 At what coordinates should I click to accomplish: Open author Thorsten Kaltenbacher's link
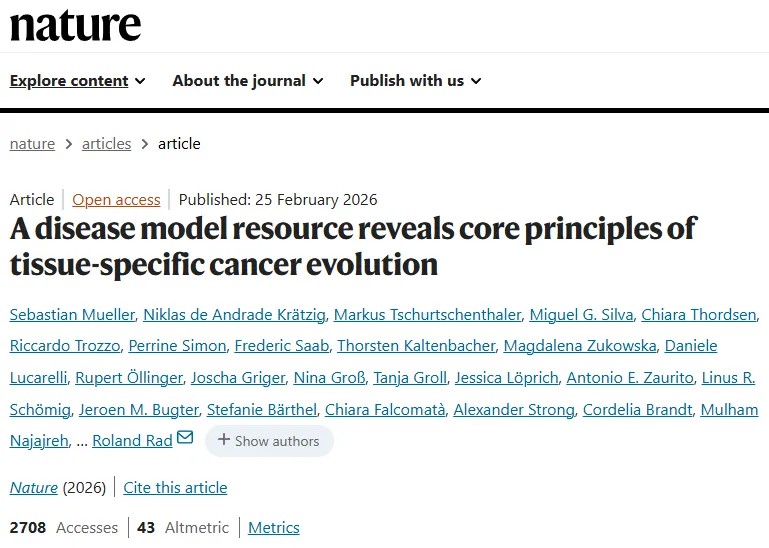click(416, 346)
